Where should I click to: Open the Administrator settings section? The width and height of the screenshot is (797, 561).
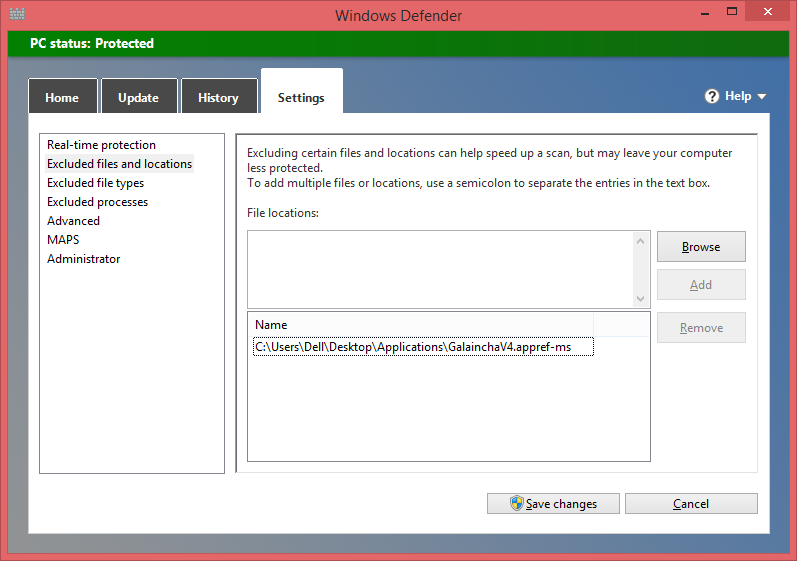[83, 259]
